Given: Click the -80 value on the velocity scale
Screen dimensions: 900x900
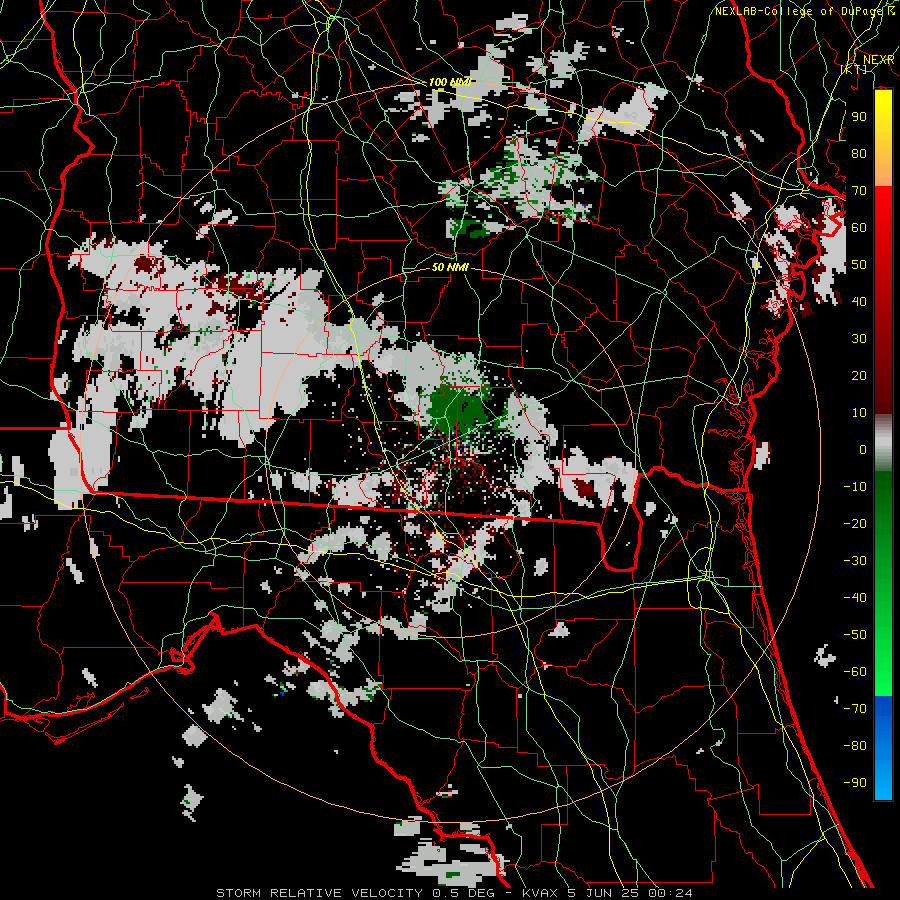Looking at the screenshot, I should (x=855, y=746).
